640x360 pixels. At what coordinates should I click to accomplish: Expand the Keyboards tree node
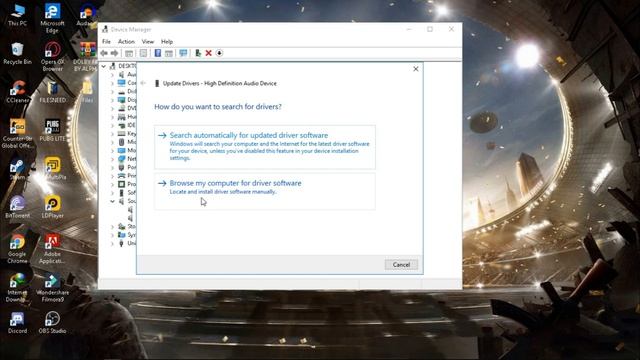click(x=112, y=133)
